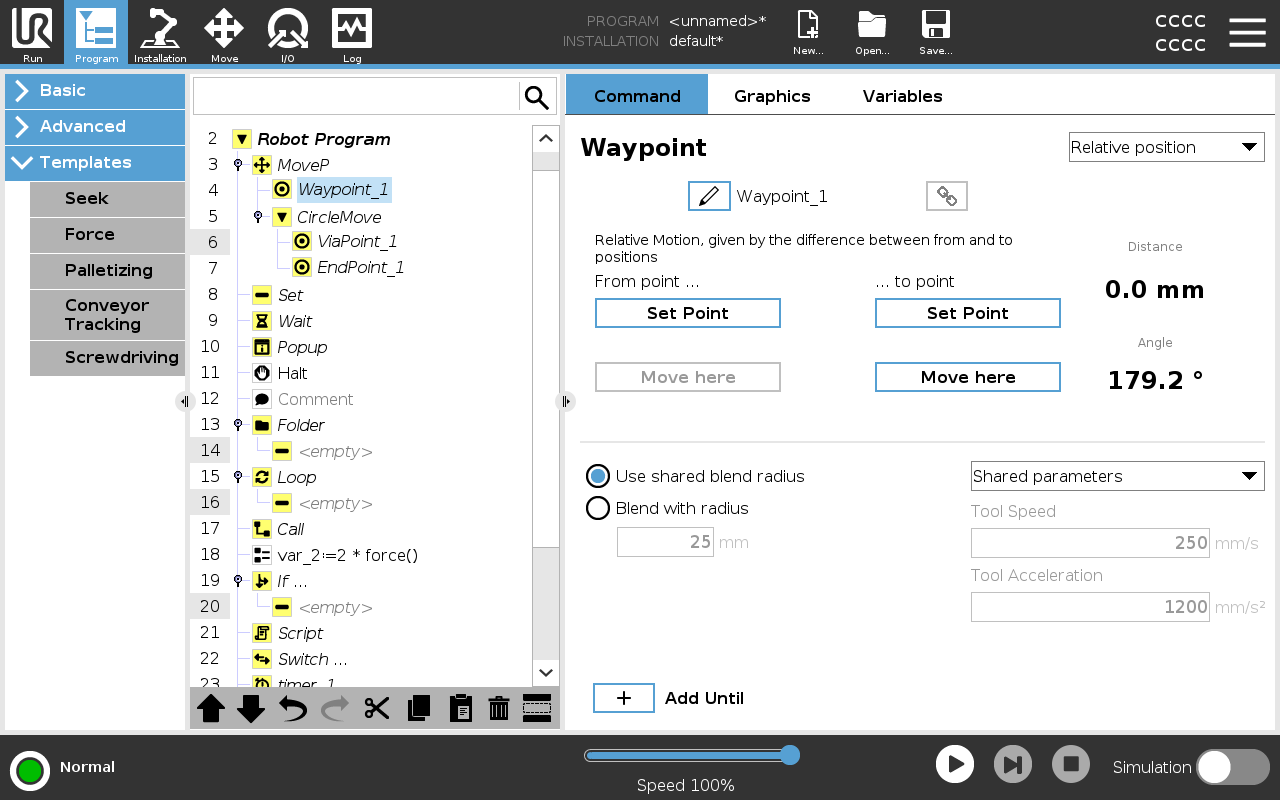Click the scissors cut icon
The width and height of the screenshot is (1280, 800).
pos(377,708)
